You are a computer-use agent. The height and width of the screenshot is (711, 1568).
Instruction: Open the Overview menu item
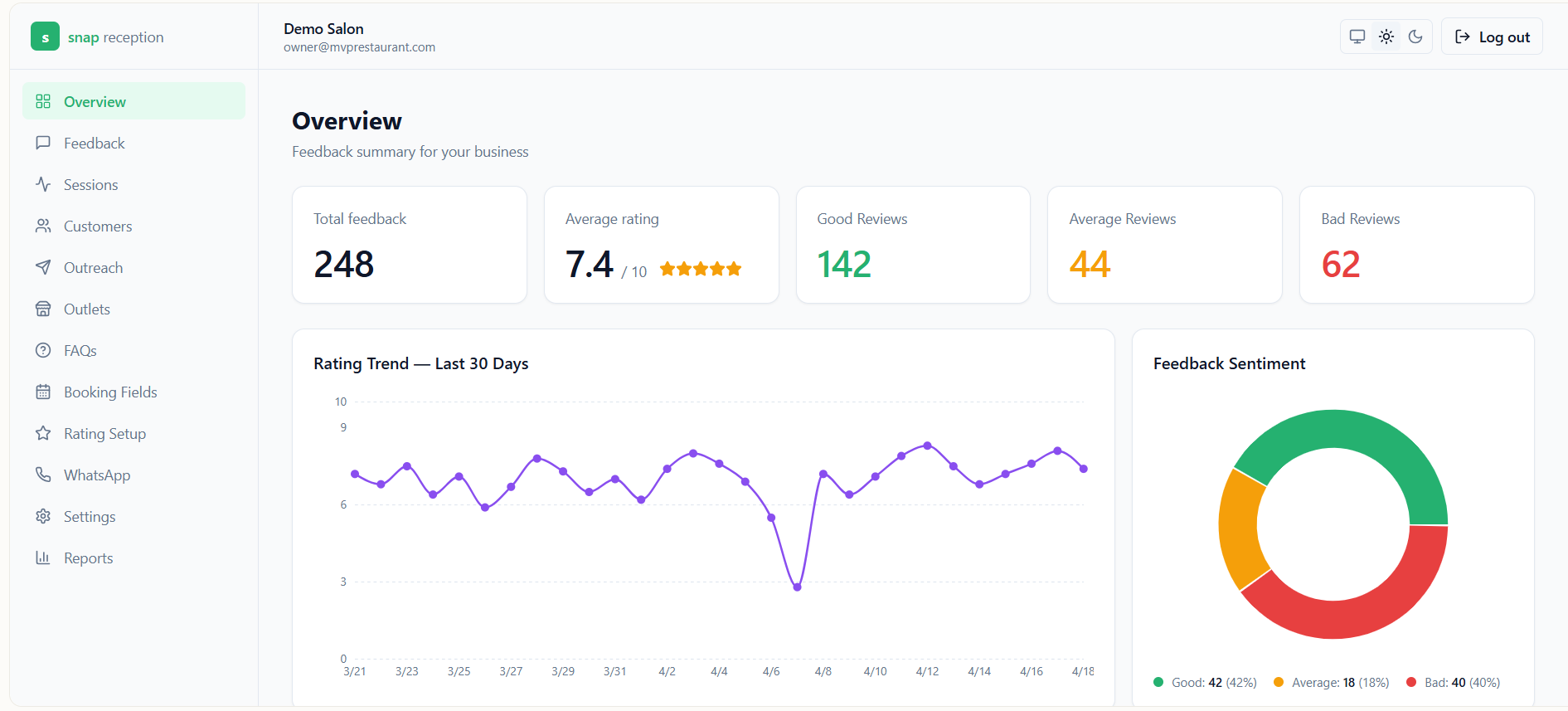pyautogui.click(x=133, y=101)
